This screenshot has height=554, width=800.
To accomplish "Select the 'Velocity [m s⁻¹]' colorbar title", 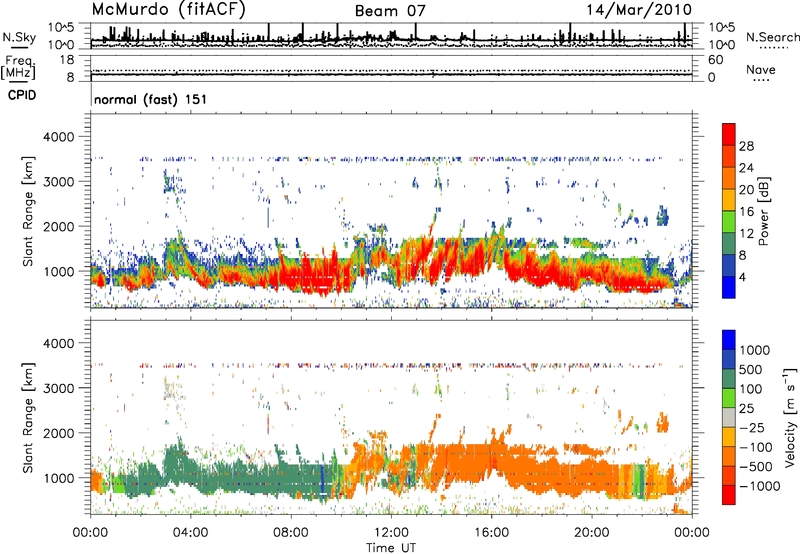I will (790, 417).
